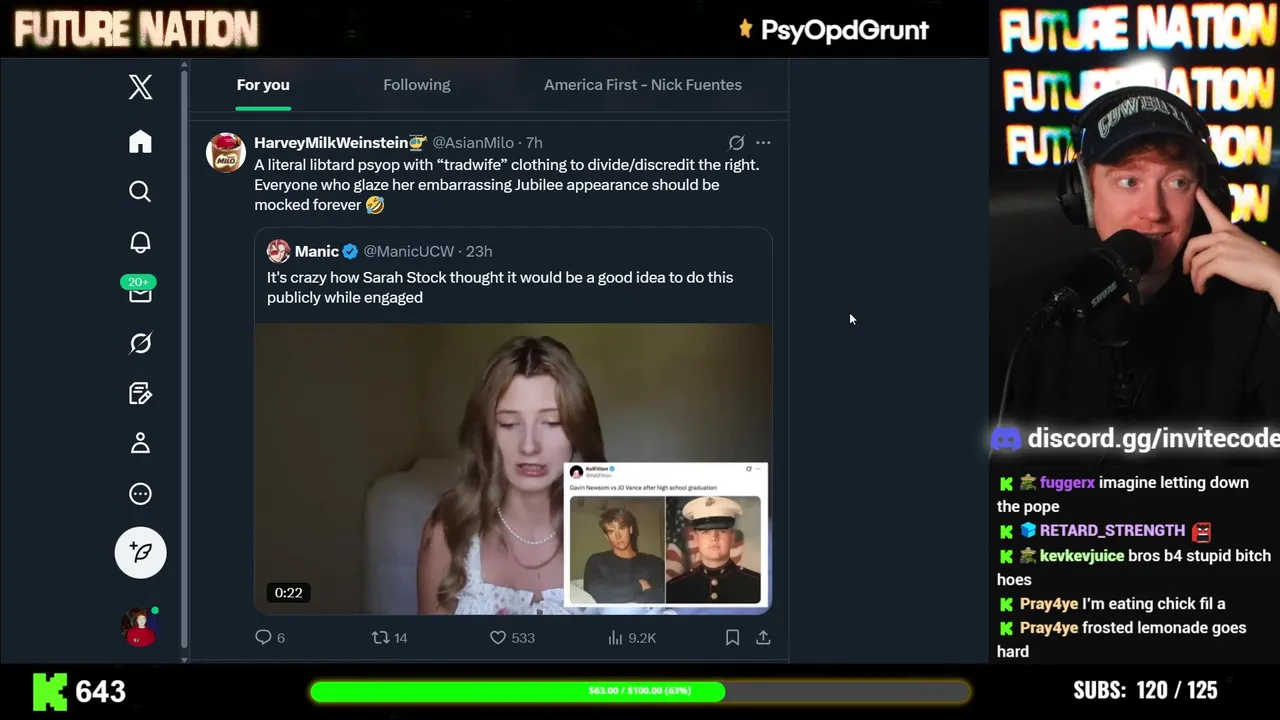Open the @ManicUCW quoted profile link

[x=408, y=252]
